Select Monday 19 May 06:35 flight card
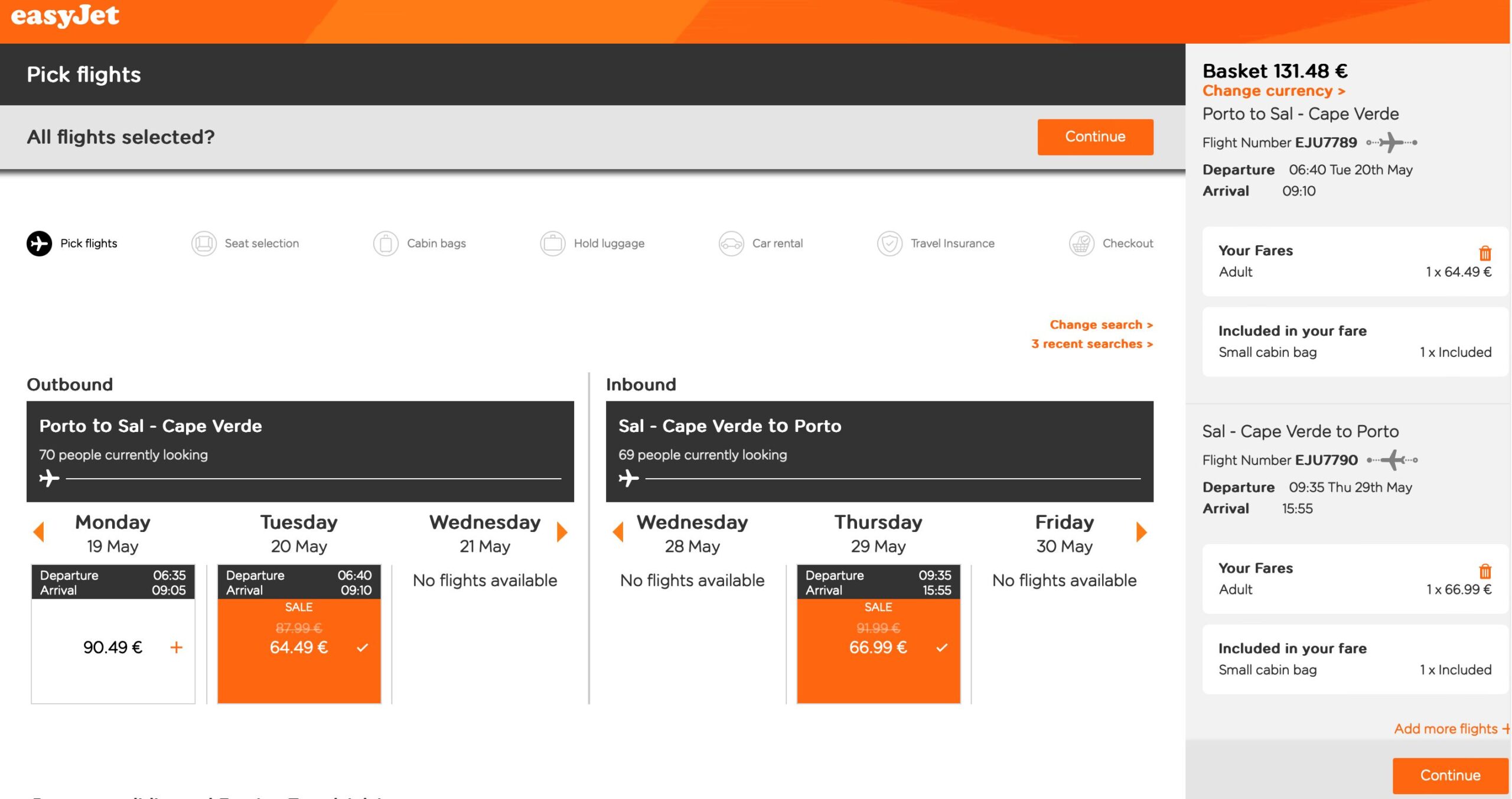The image size is (1512, 799). pyautogui.click(x=113, y=634)
